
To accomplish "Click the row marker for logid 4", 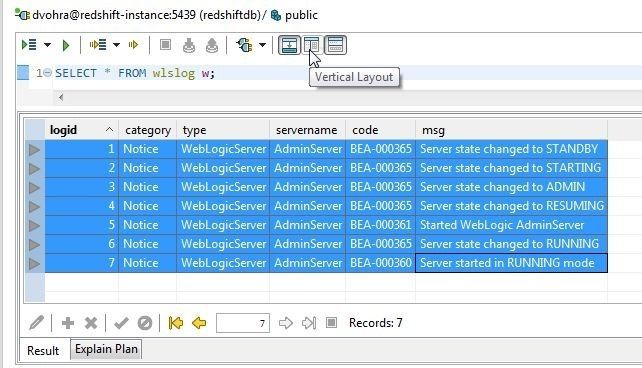I will (35, 206).
